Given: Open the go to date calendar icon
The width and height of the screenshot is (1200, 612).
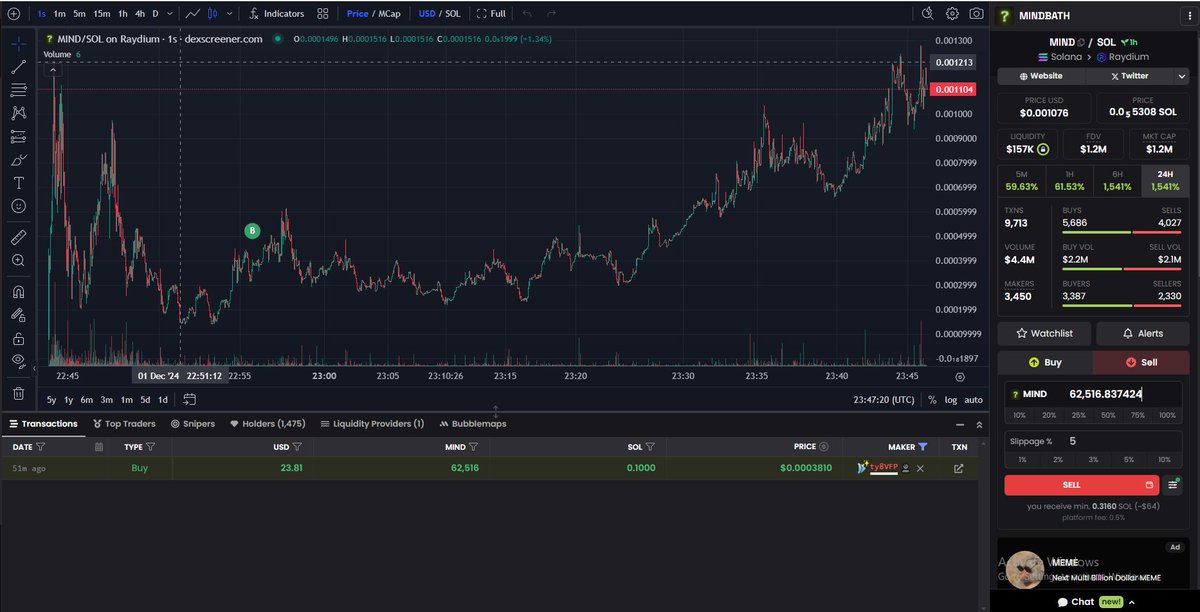Looking at the screenshot, I should point(189,400).
